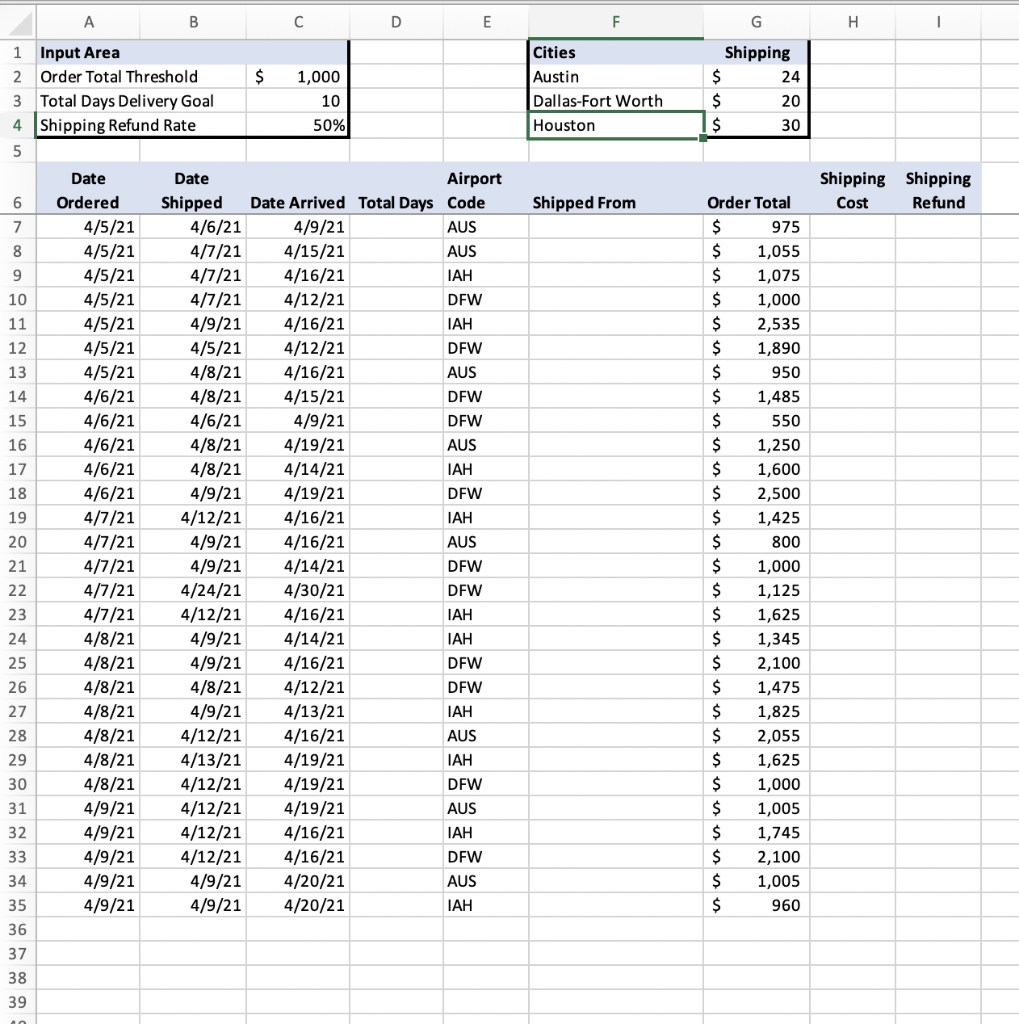
Task: Click the 'Shipping Refund' column heading
Action: 938,190
